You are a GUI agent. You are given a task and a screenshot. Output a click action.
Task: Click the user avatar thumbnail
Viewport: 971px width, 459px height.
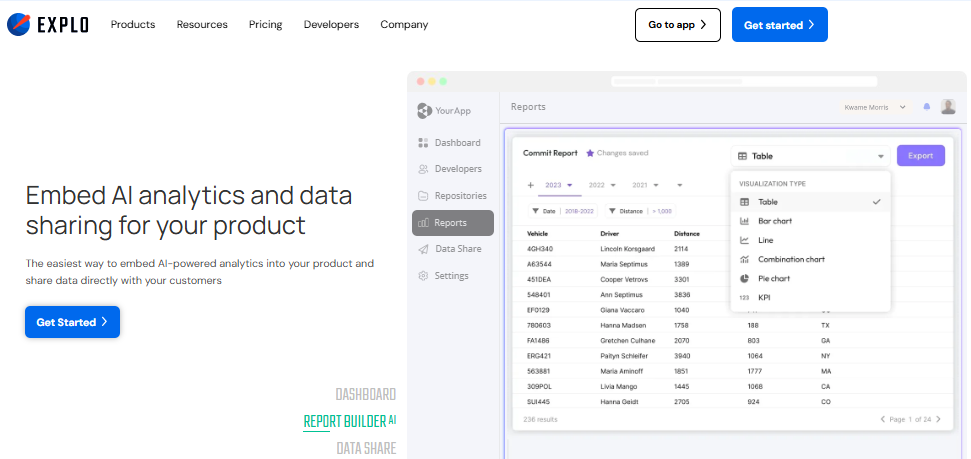pyautogui.click(x=948, y=107)
